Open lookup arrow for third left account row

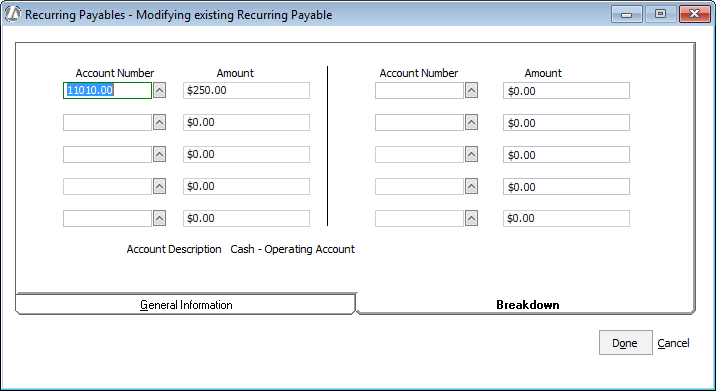(159, 154)
